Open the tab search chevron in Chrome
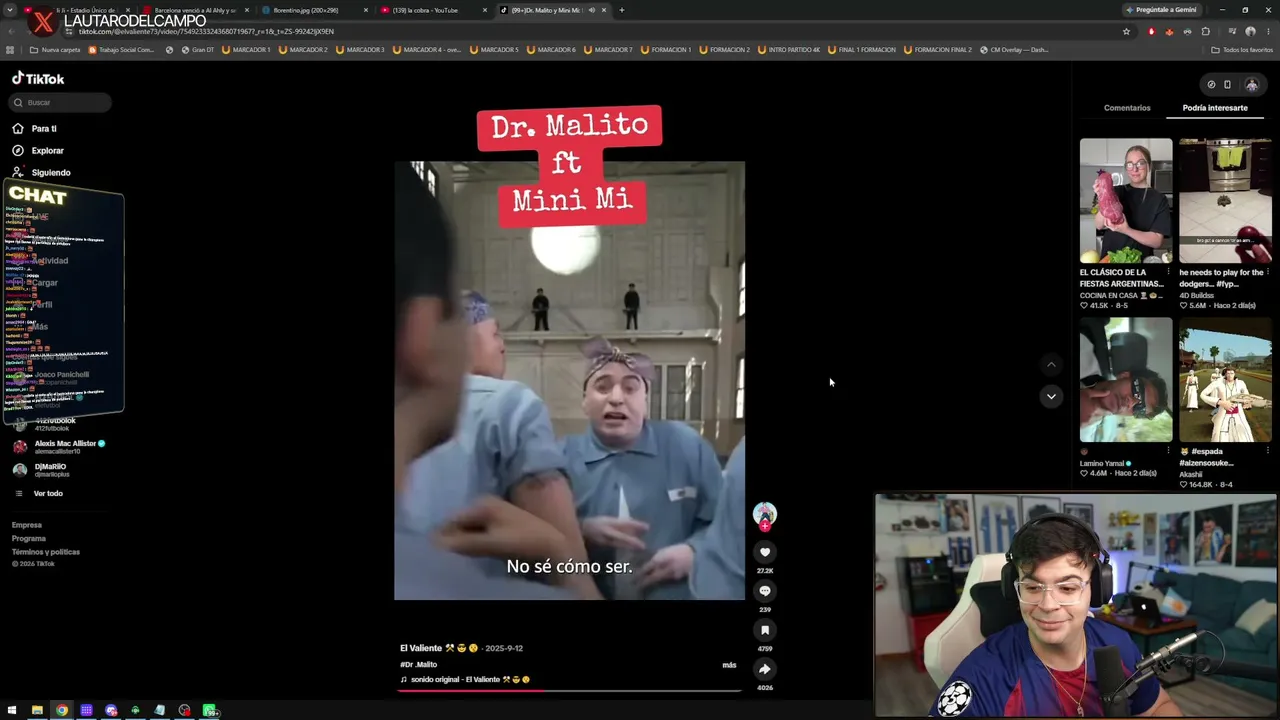The image size is (1280, 720). coord(8,10)
